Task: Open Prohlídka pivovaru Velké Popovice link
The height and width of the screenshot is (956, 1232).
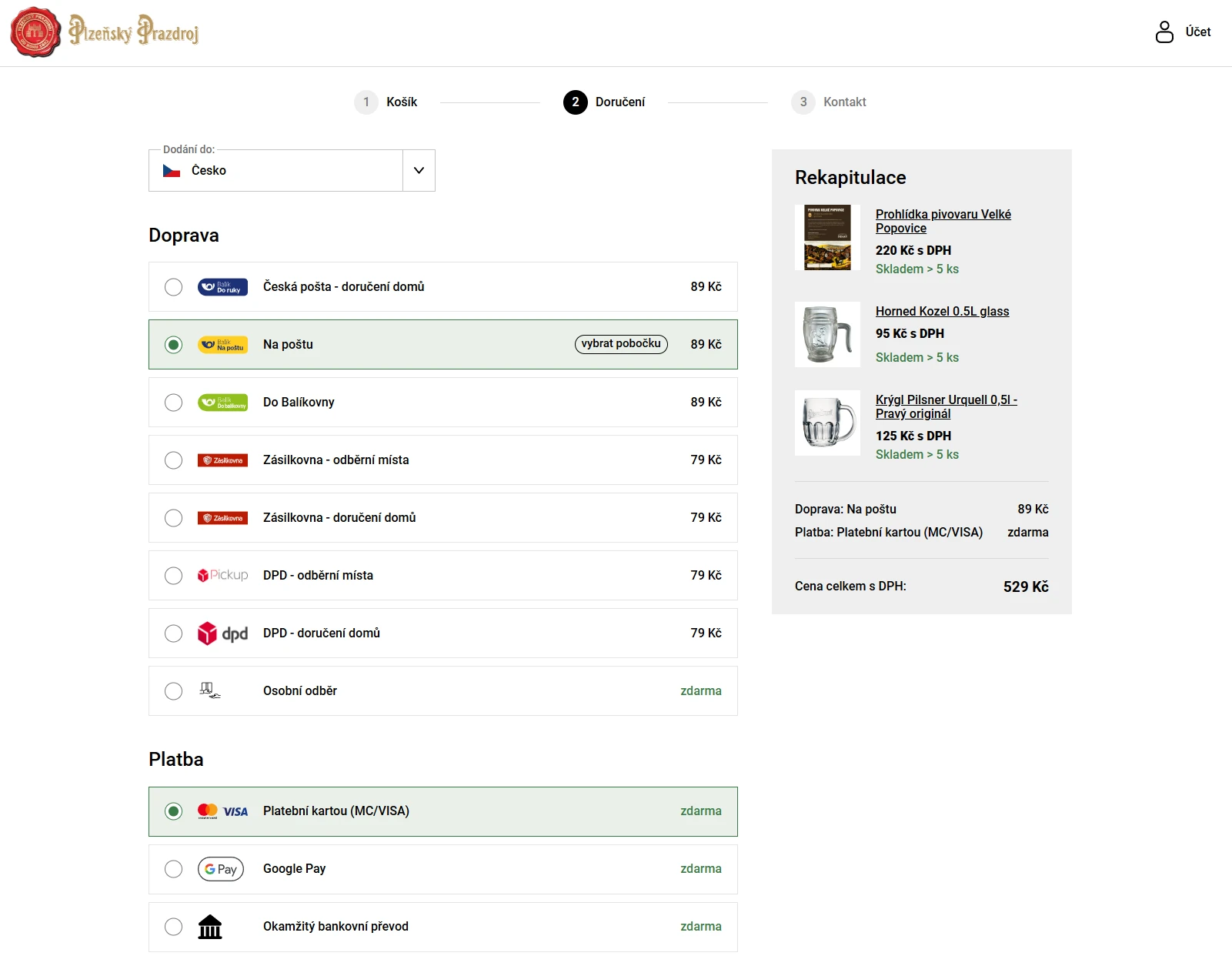Action: click(x=943, y=221)
